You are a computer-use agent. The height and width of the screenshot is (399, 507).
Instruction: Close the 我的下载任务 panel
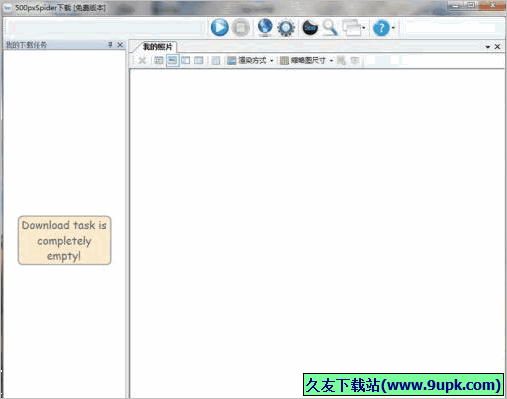(x=120, y=45)
